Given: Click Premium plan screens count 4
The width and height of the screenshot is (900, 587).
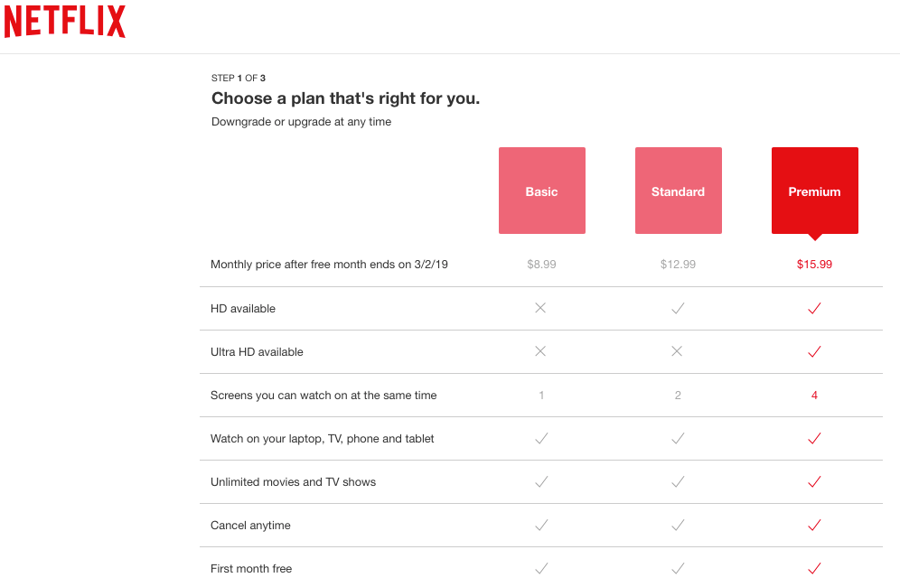Looking at the screenshot, I should [814, 395].
